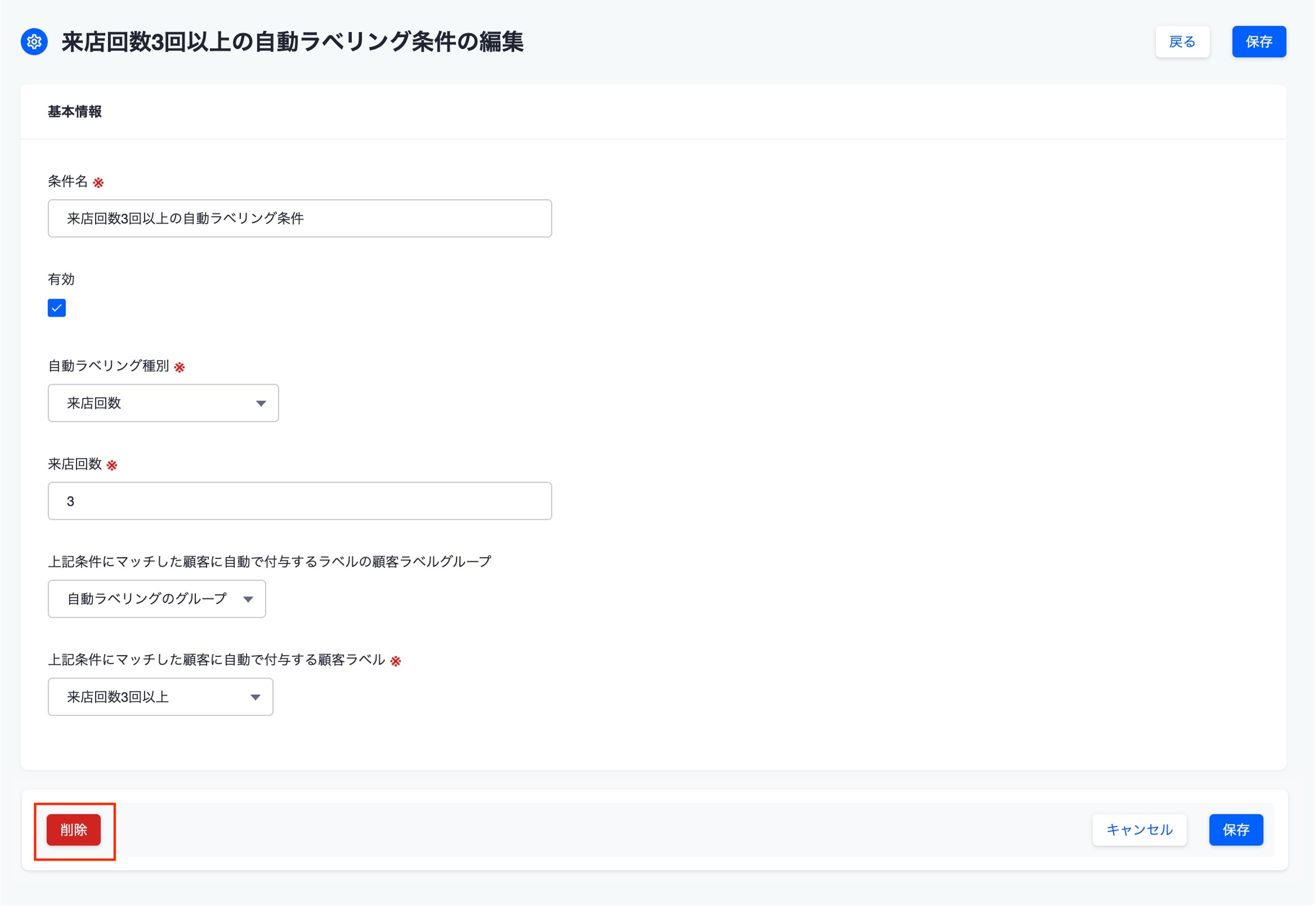
Task: Click the 自動ラベリング種別 label
Action: pyautogui.click(x=108, y=366)
